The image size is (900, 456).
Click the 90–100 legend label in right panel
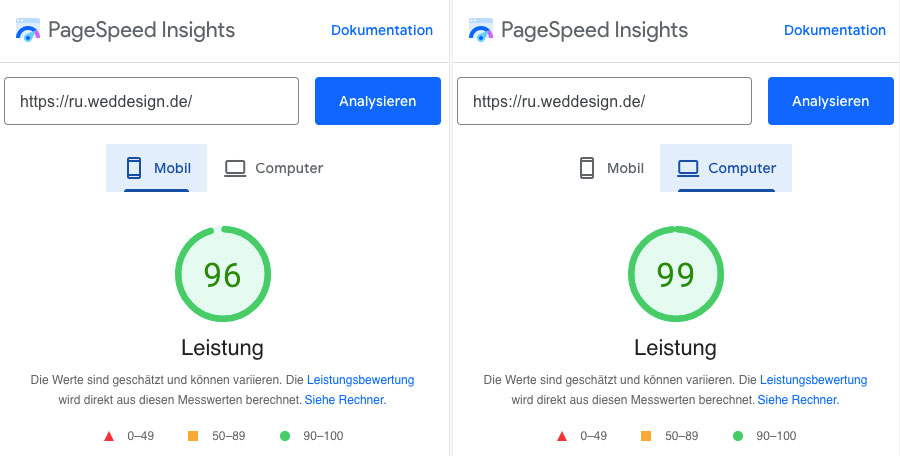[776, 436]
